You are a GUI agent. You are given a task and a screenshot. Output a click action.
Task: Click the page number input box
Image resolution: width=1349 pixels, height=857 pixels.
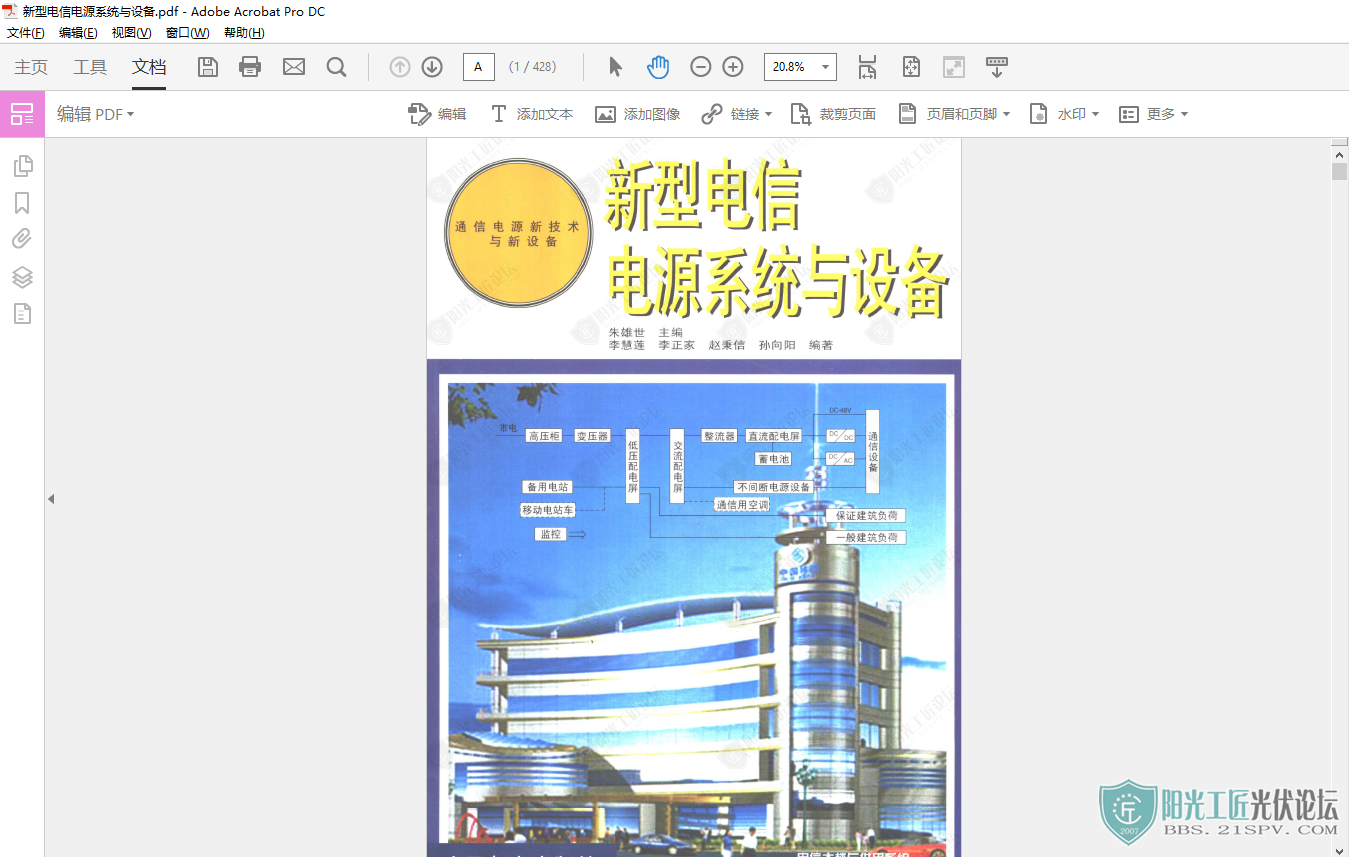tap(478, 67)
